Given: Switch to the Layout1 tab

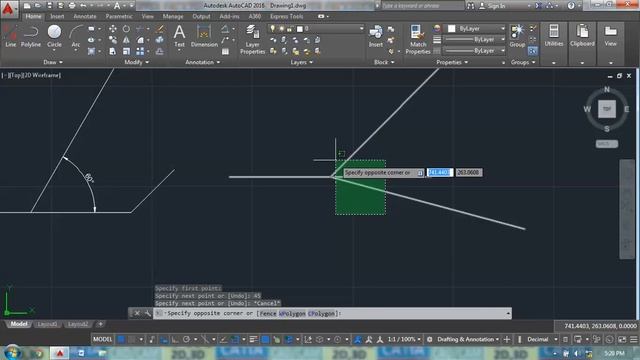Looking at the screenshot, I should [x=47, y=324].
